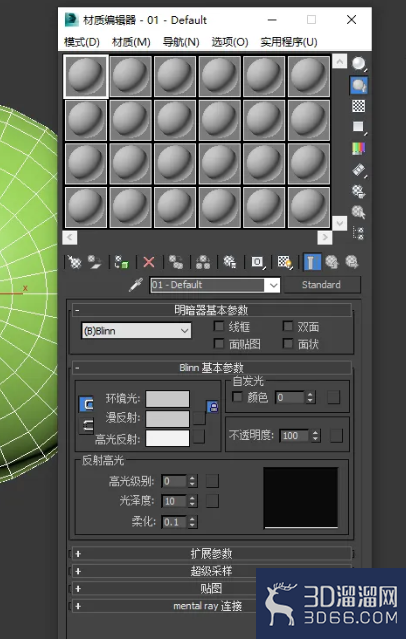The height and width of the screenshot is (639, 406).
Task: Click the Make Preview icon
Action: (359, 170)
